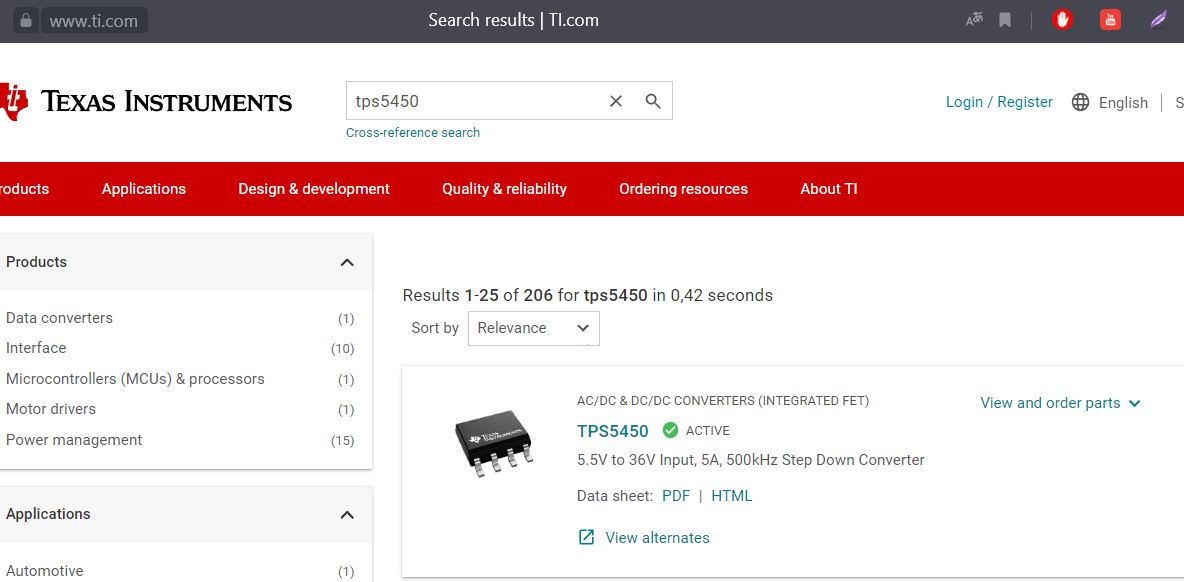Viewport: 1184px width, 582px height.
Task: Click the lock icon in address bar
Action: click(25, 20)
